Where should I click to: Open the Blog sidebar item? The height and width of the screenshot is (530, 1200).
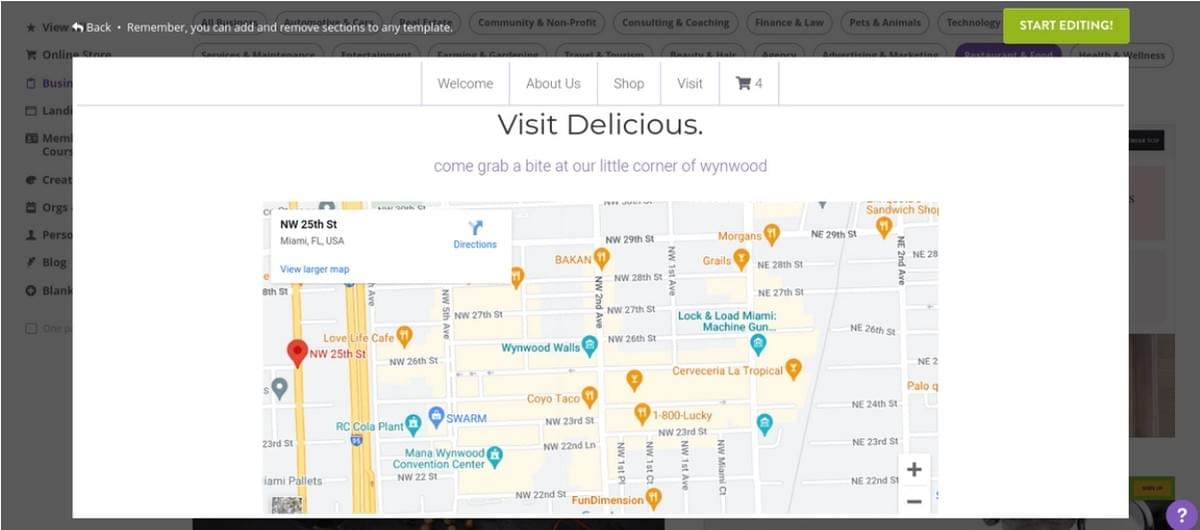pos(47,262)
